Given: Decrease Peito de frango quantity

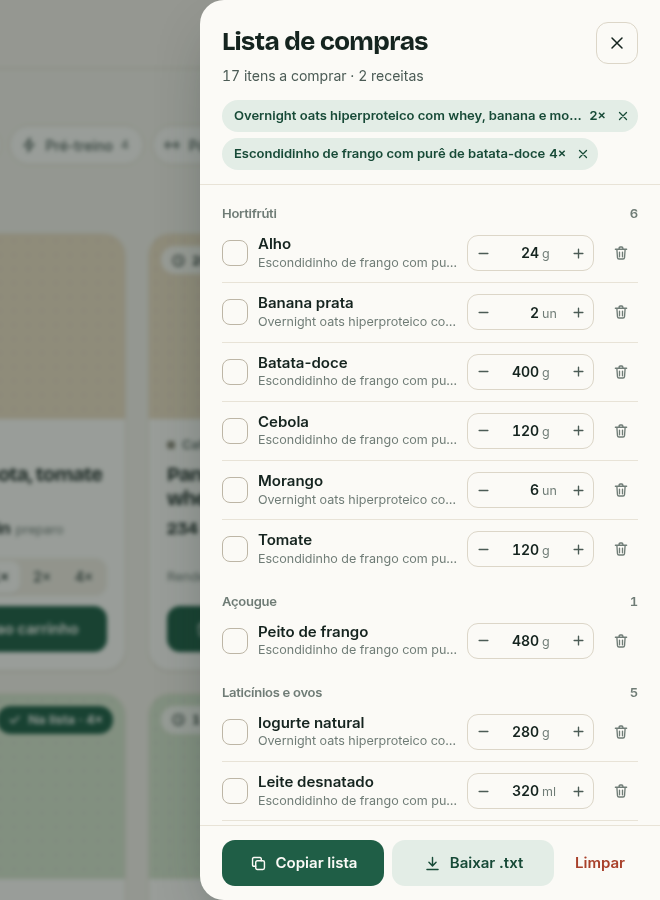Looking at the screenshot, I should coord(483,641).
